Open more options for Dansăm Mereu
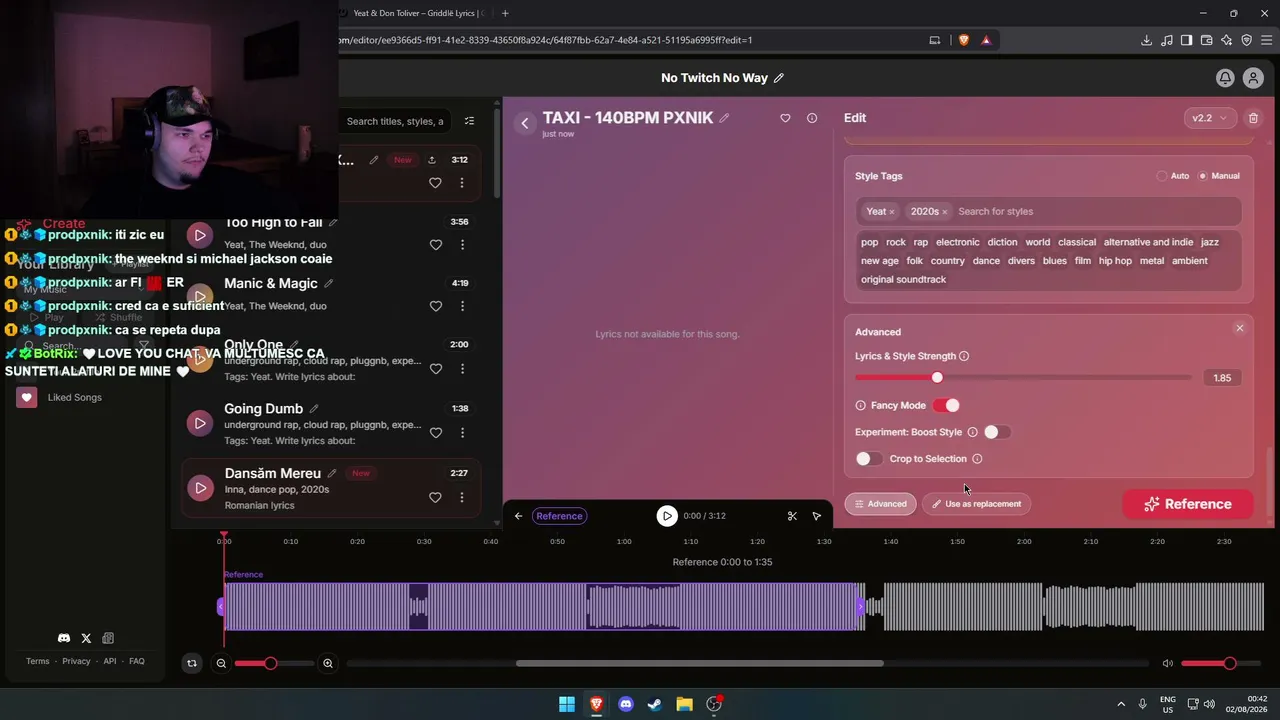This screenshot has width=1280, height=720. point(462,497)
